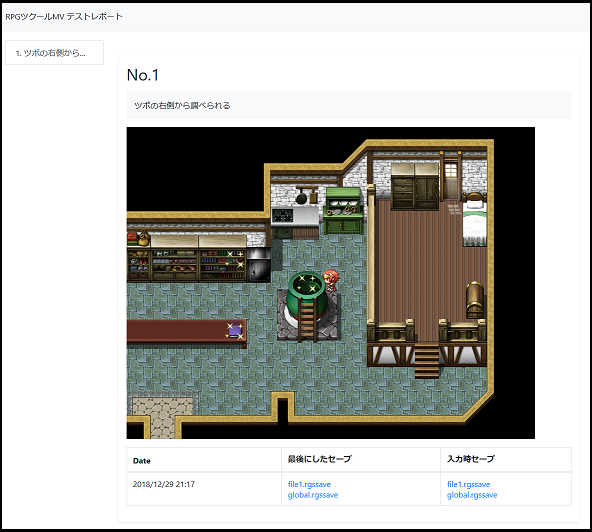Download file1.rgssave under 入力時セーブ

coord(469,484)
